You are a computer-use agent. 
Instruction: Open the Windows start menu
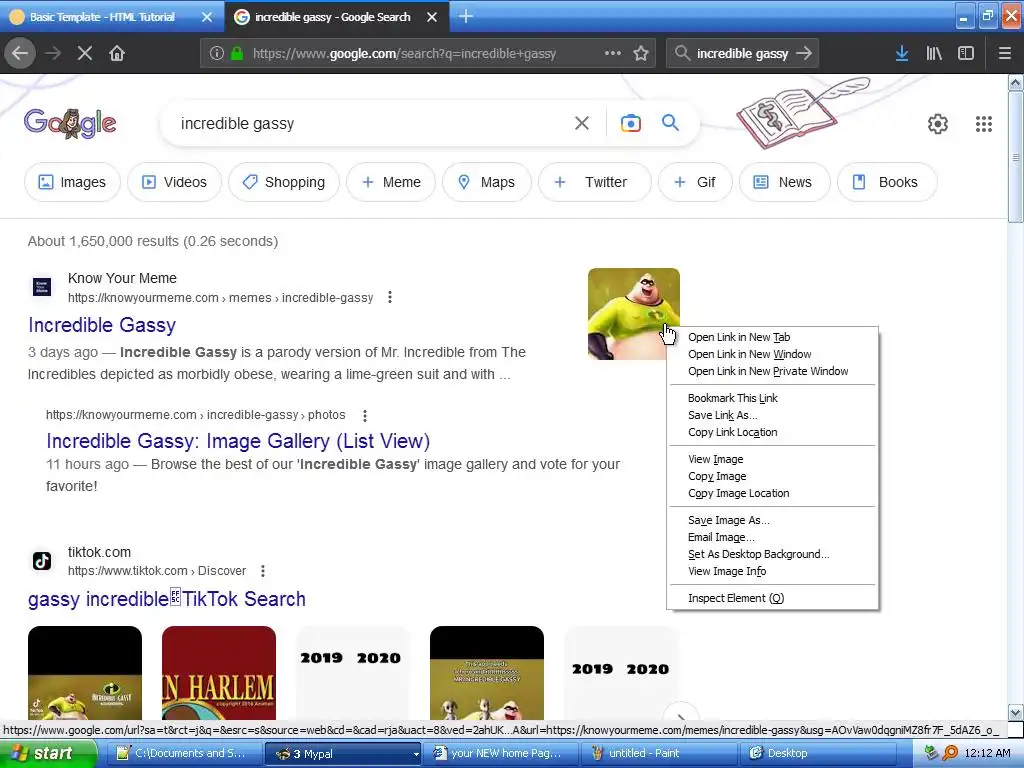[x=48, y=753]
